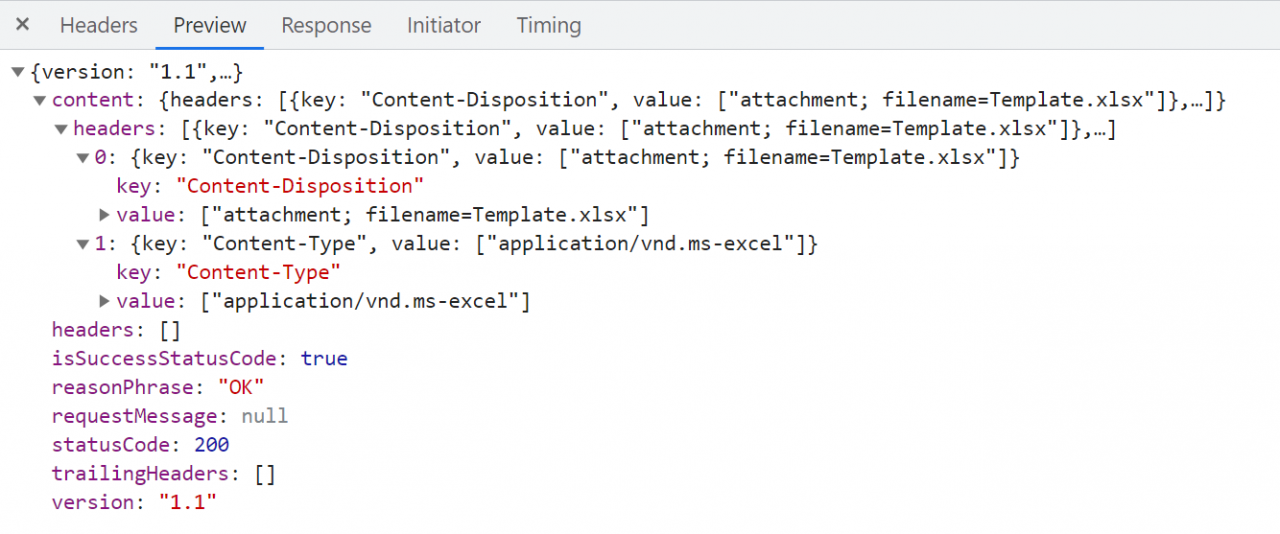
Task: Select the reasonPhrase "OK" row
Action: coord(158,387)
